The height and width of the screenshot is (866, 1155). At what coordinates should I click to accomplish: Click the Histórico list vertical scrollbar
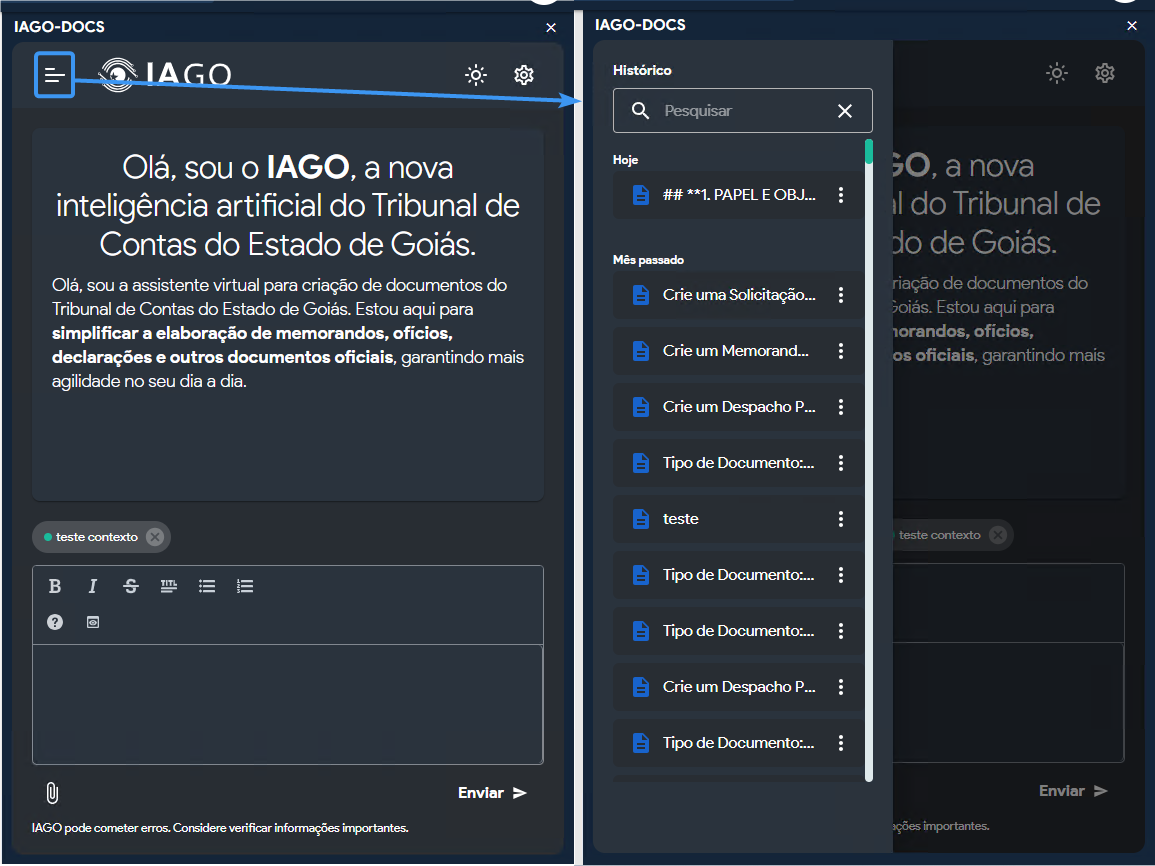coord(869,460)
